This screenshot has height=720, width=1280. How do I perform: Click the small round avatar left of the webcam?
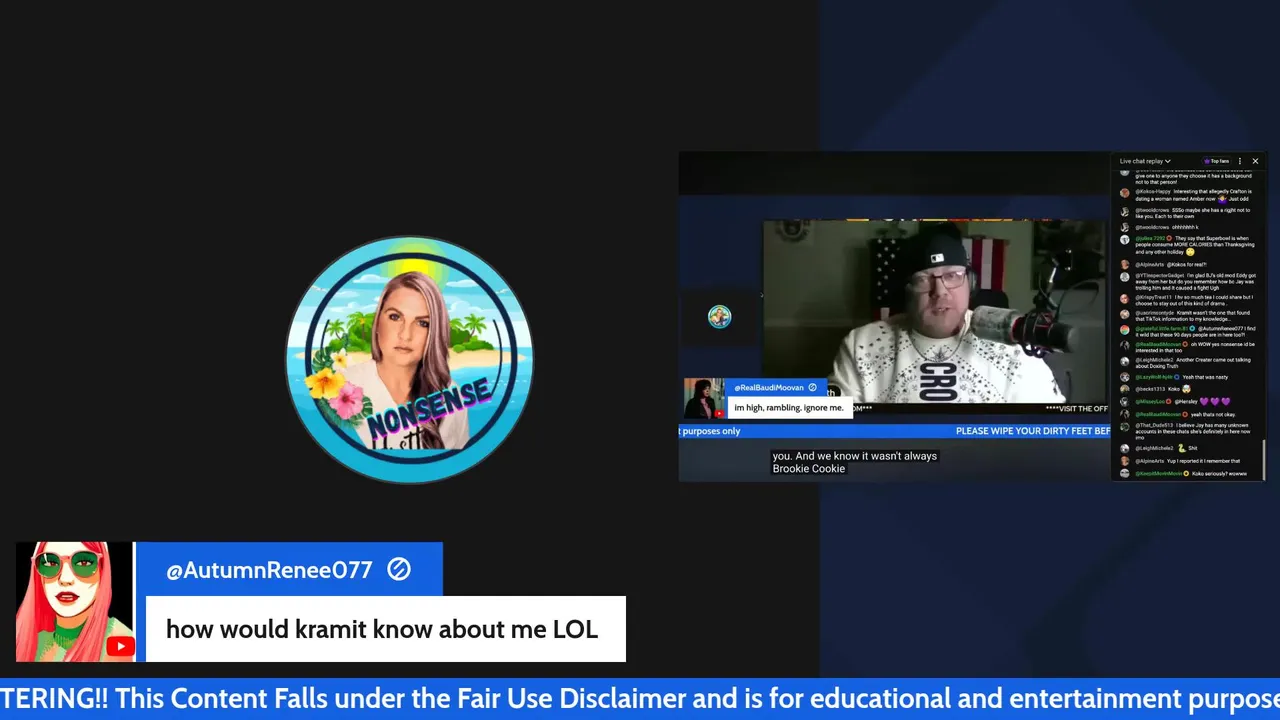click(719, 317)
